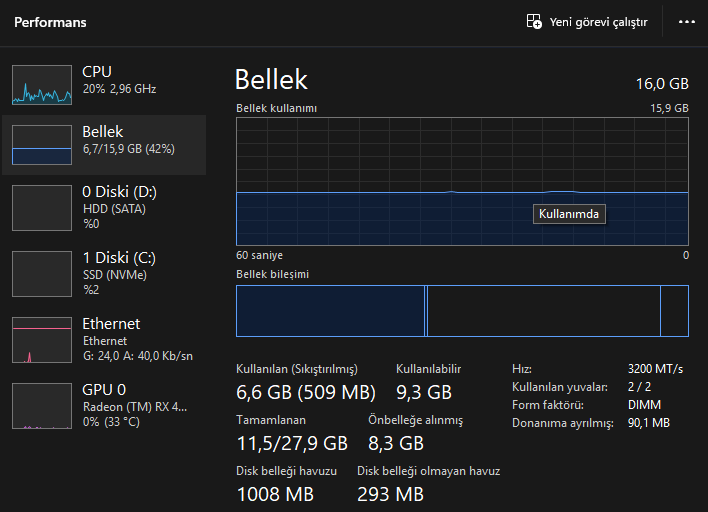This screenshot has width=708, height=512.
Task: Click the large Bellek title heading
Action: (x=271, y=80)
